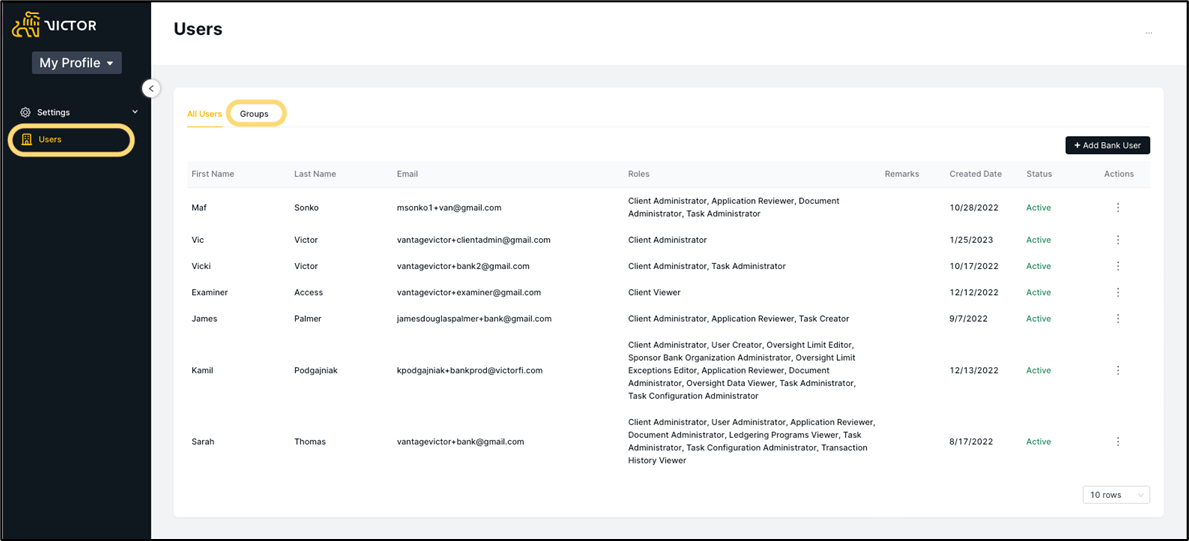Open the actions menu for Vic Victor
The width and height of the screenshot is (1189, 541).
(1118, 240)
